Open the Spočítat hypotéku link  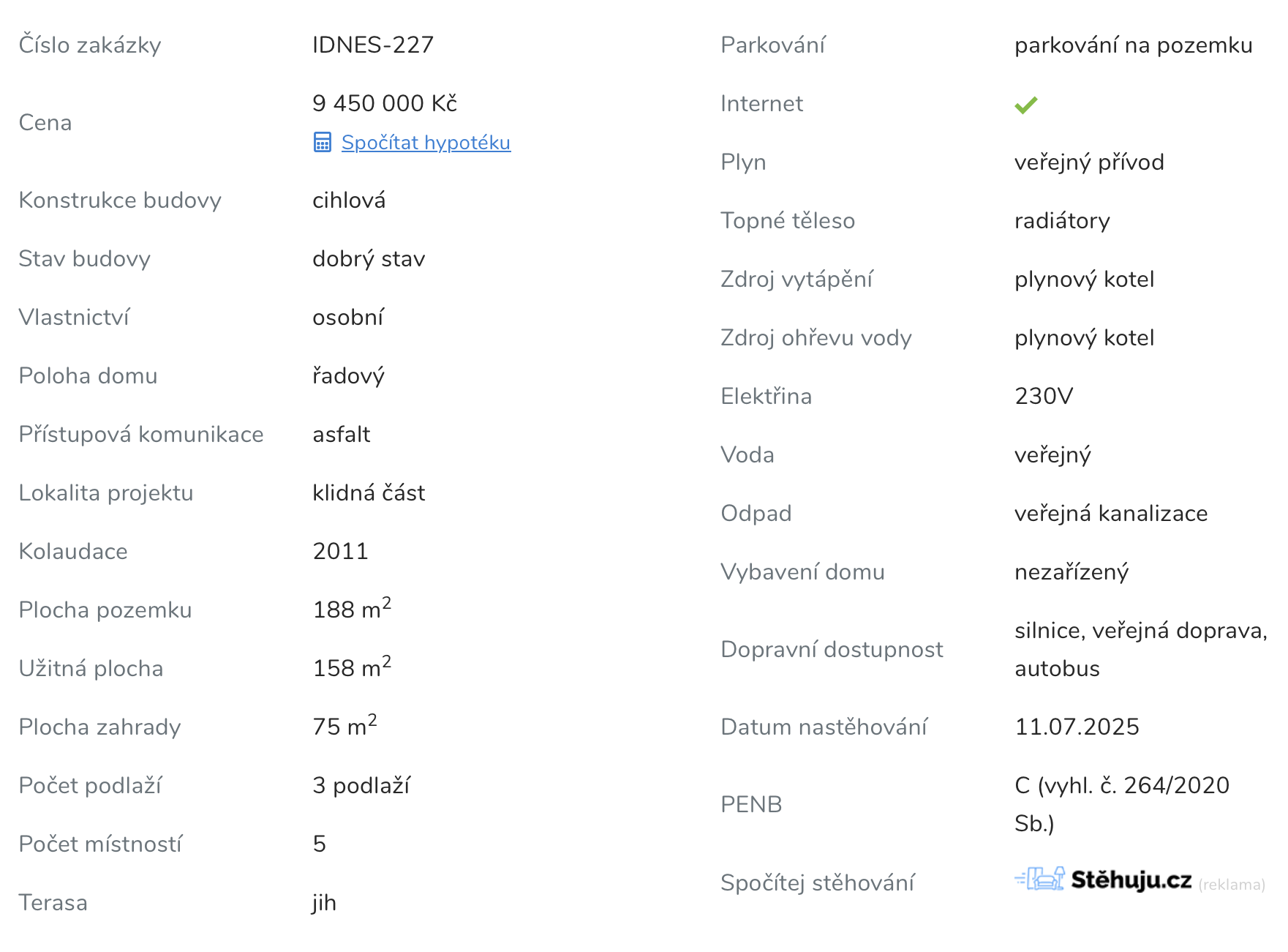click(426, 142)
